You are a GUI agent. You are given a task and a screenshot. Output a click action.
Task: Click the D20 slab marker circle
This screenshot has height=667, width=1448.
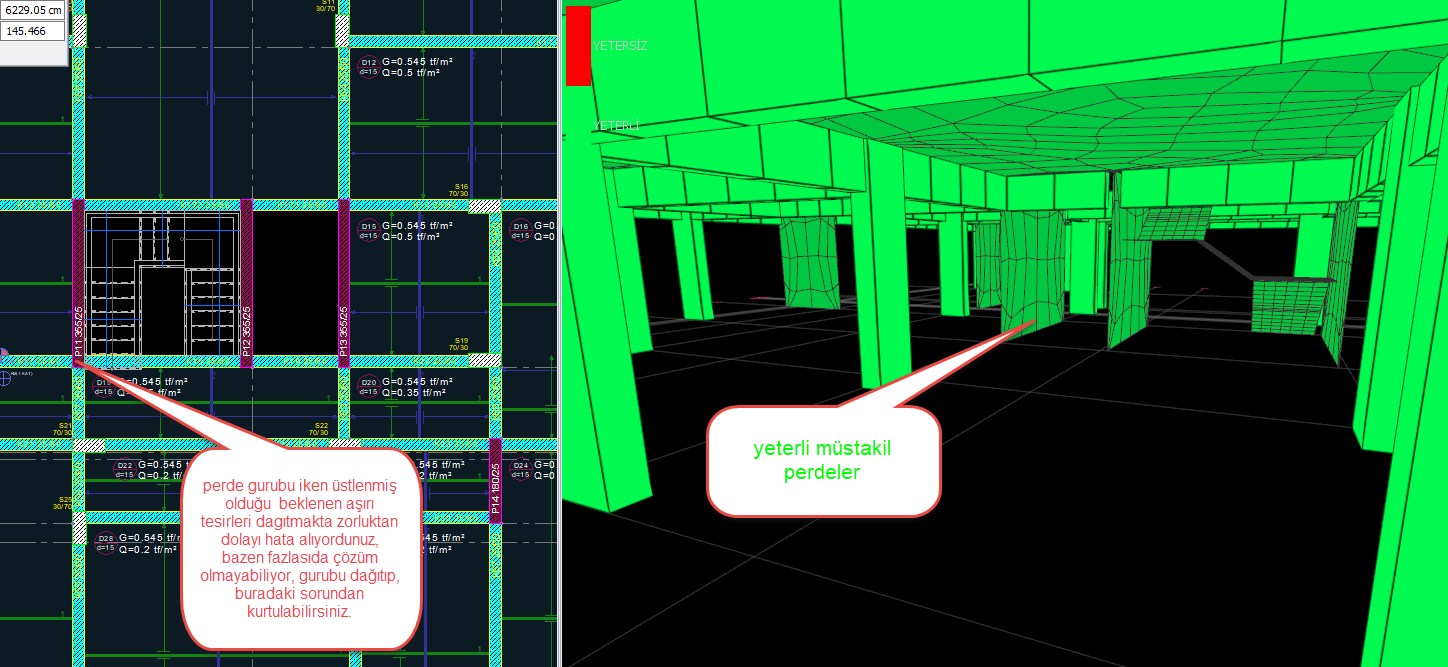pyautogui.click(x=368, y=386)
